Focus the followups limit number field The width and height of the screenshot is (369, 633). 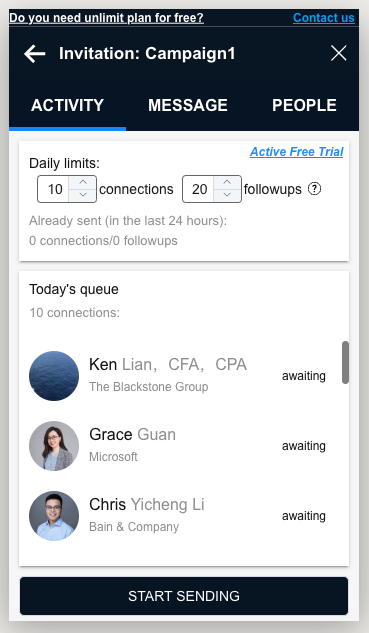coord(198,189)
